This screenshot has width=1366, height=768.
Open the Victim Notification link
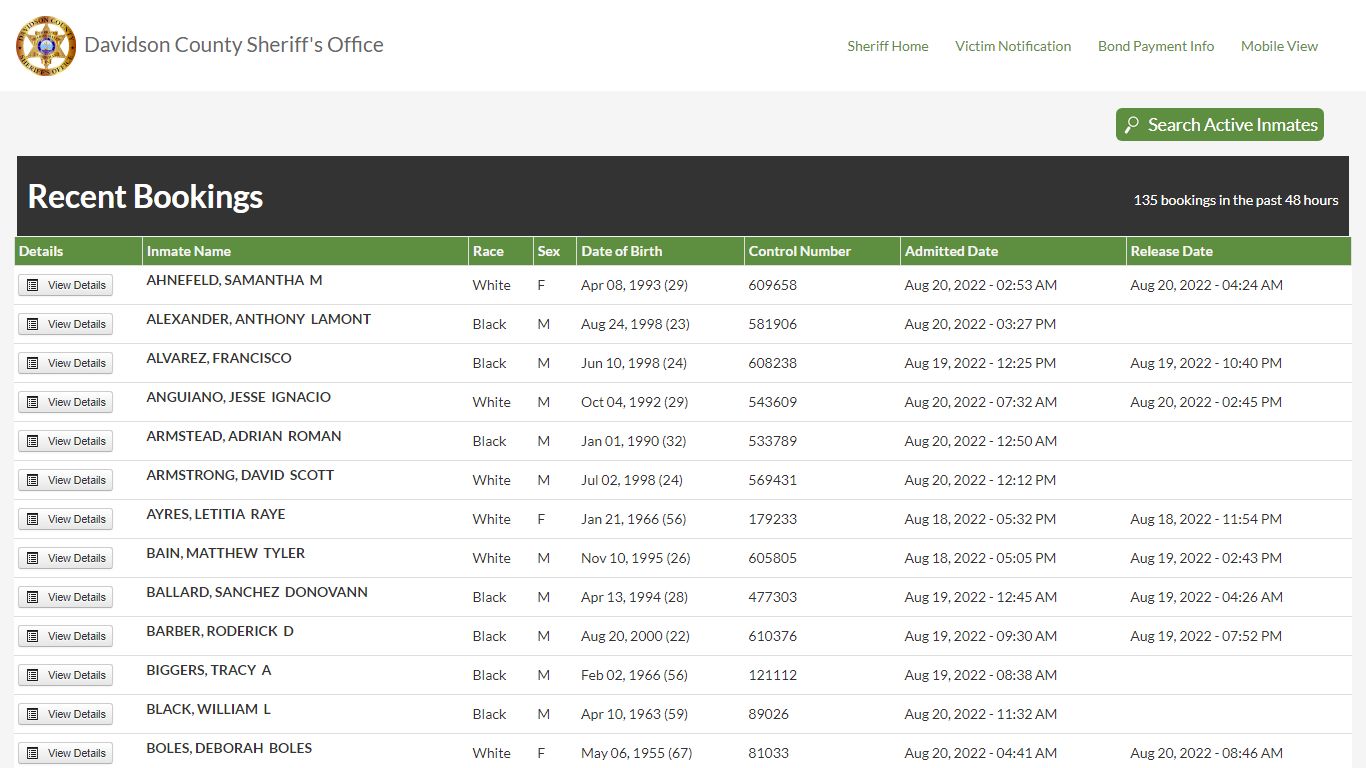point(1013,46)
